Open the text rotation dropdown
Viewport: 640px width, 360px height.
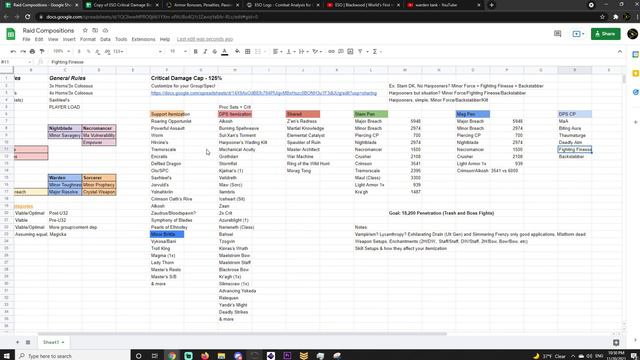[x=317, y=51]
